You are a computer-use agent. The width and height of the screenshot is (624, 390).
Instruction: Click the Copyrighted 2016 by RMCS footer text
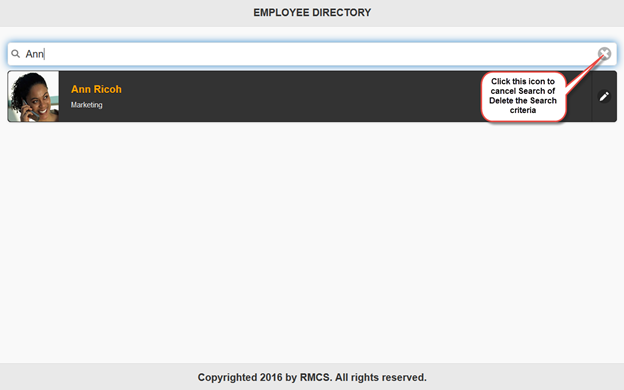(x=312, y=377)
